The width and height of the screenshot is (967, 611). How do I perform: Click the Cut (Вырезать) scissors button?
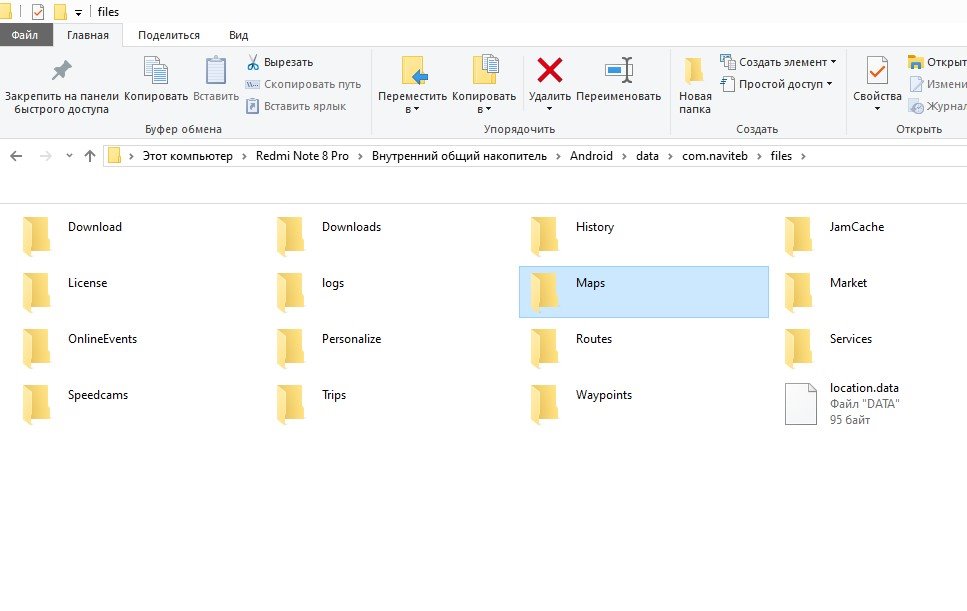point(280,62)
